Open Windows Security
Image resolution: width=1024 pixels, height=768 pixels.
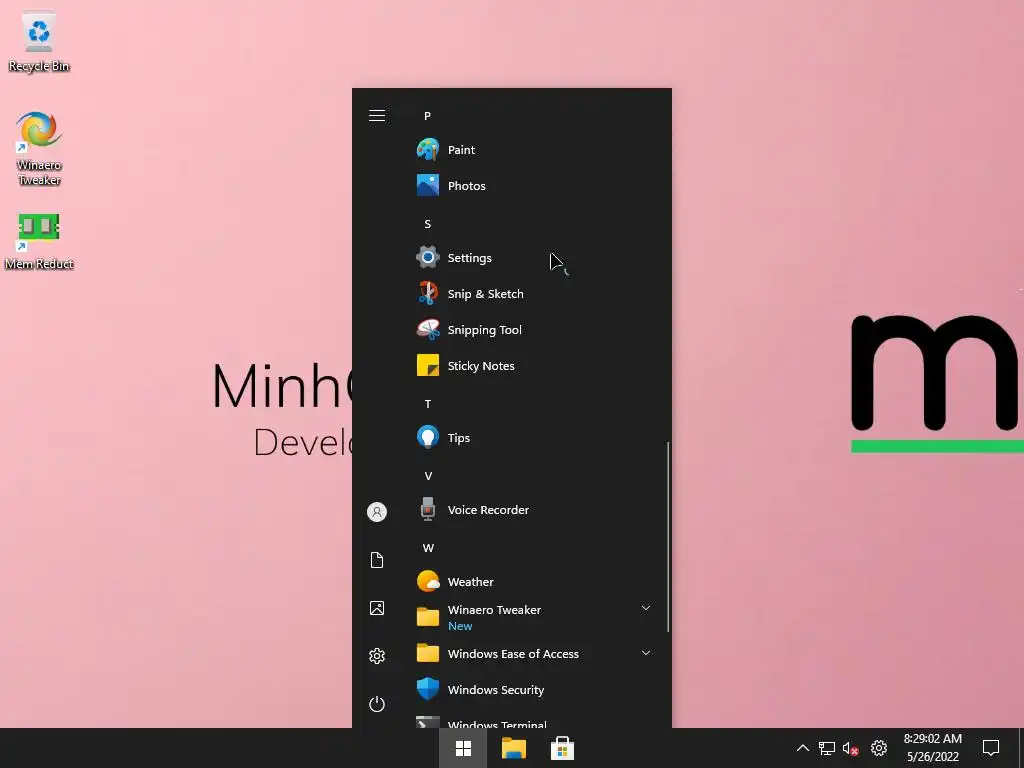coord(534,690)
